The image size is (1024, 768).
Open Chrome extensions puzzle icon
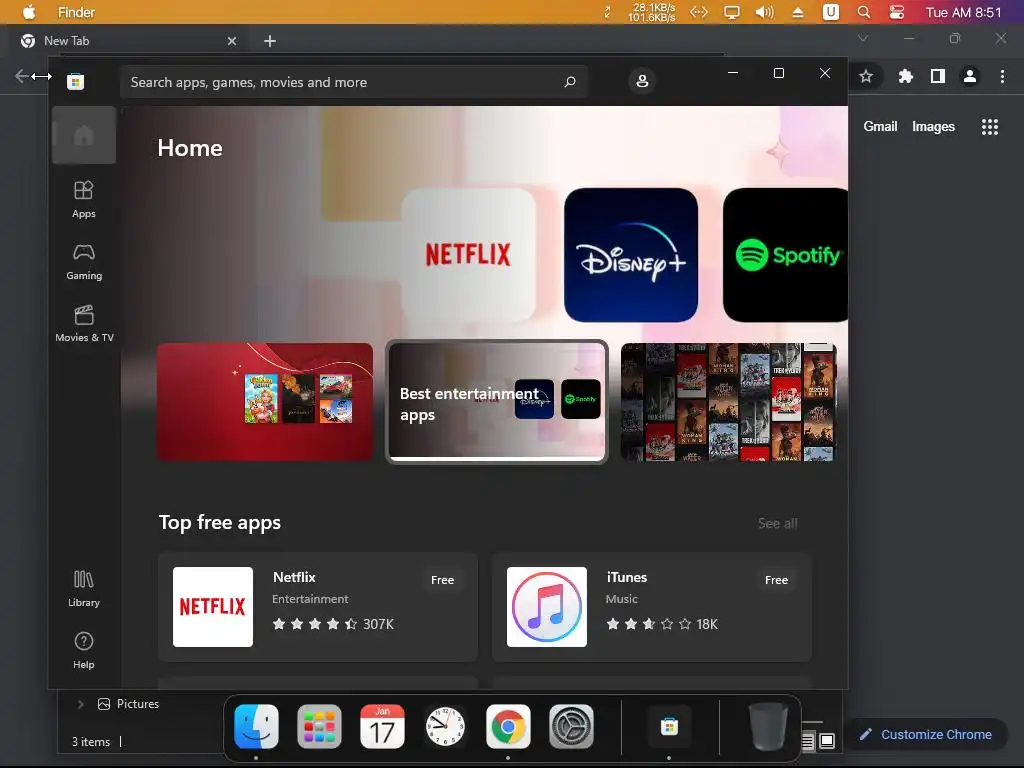coord(905,76)
